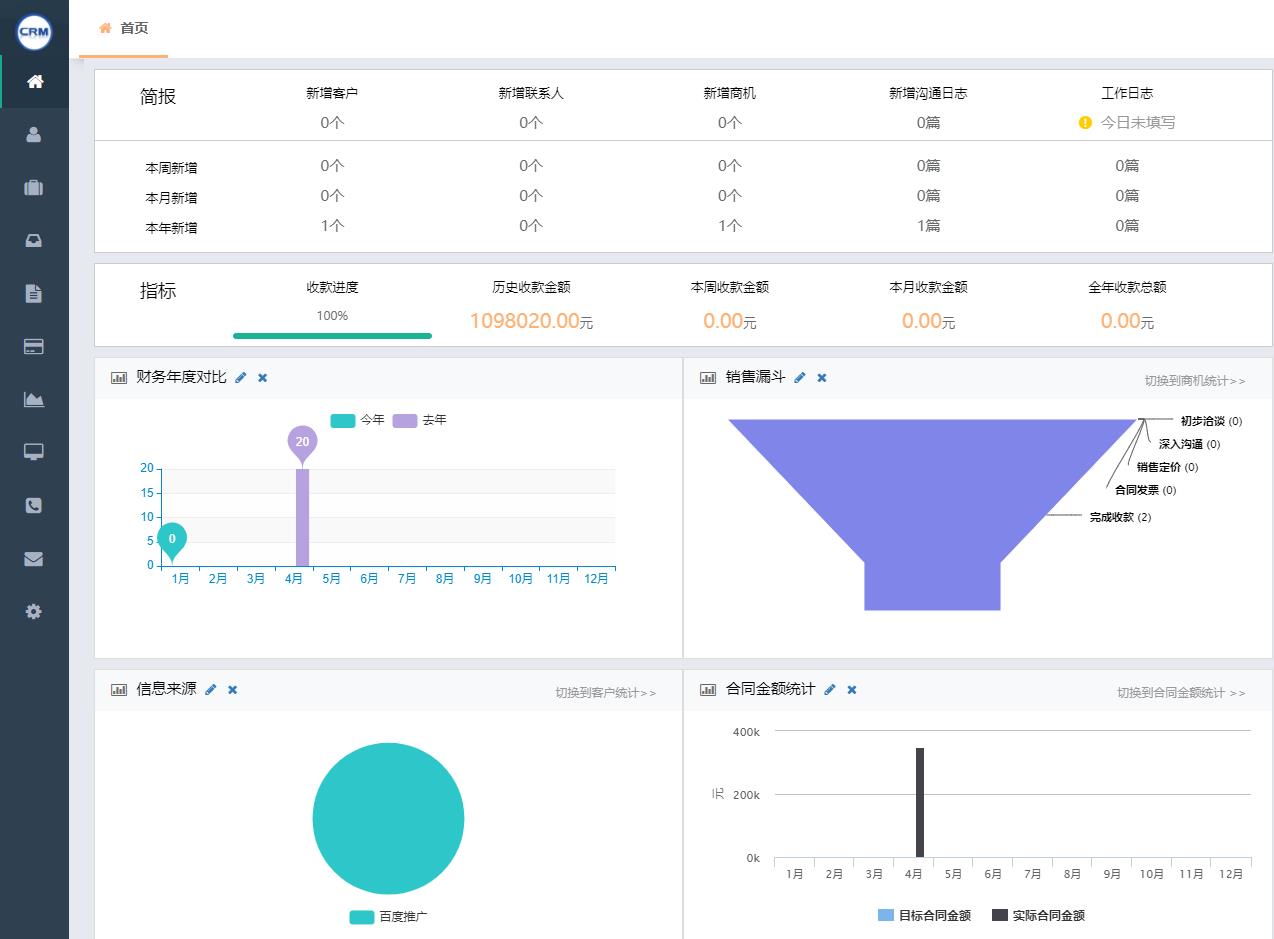Toggle the 今年 series in the chart legend

click(x=358, y=420)
